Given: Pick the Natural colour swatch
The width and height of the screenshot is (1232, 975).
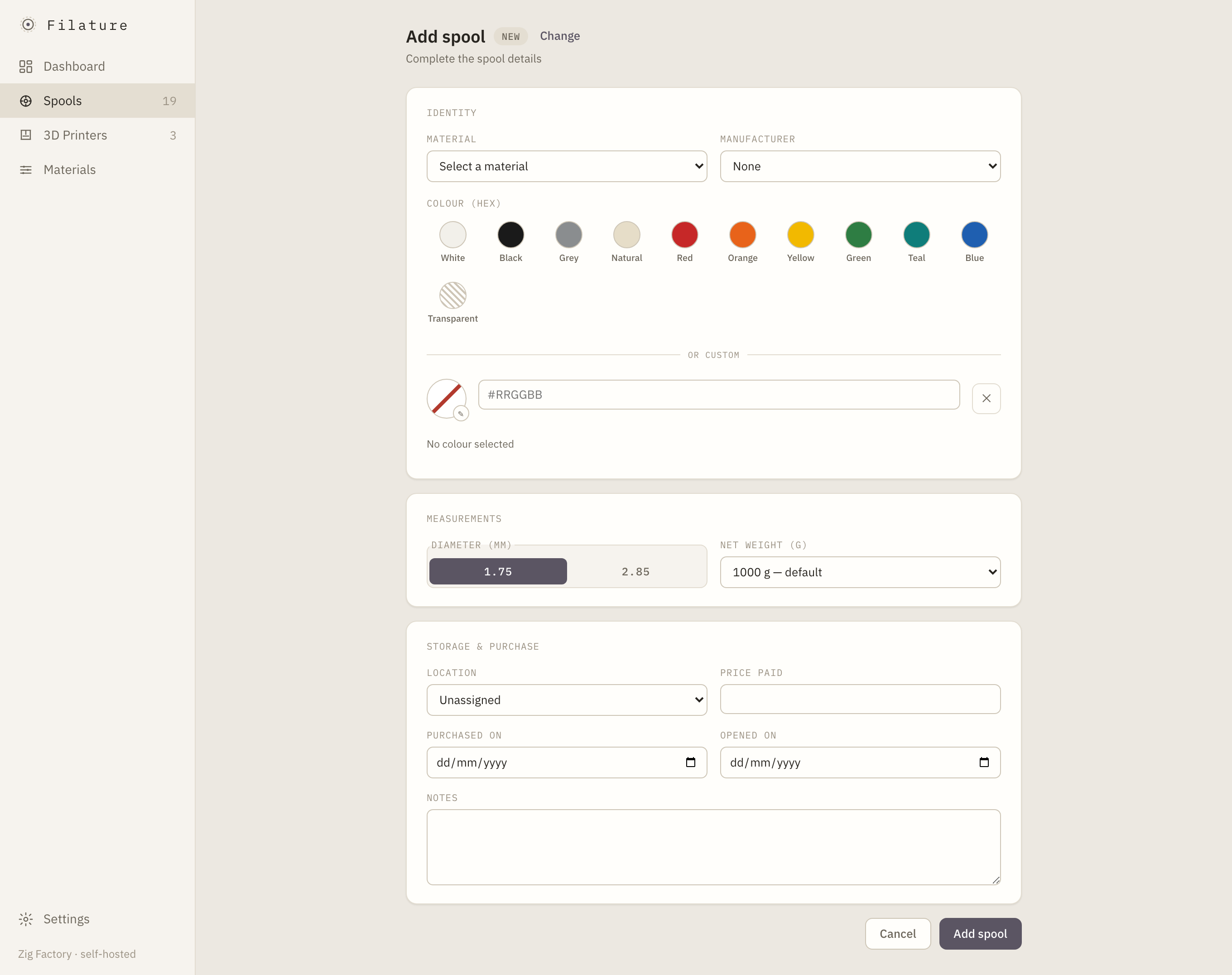Looking at the screenshot, I should (x=626, y=235).
